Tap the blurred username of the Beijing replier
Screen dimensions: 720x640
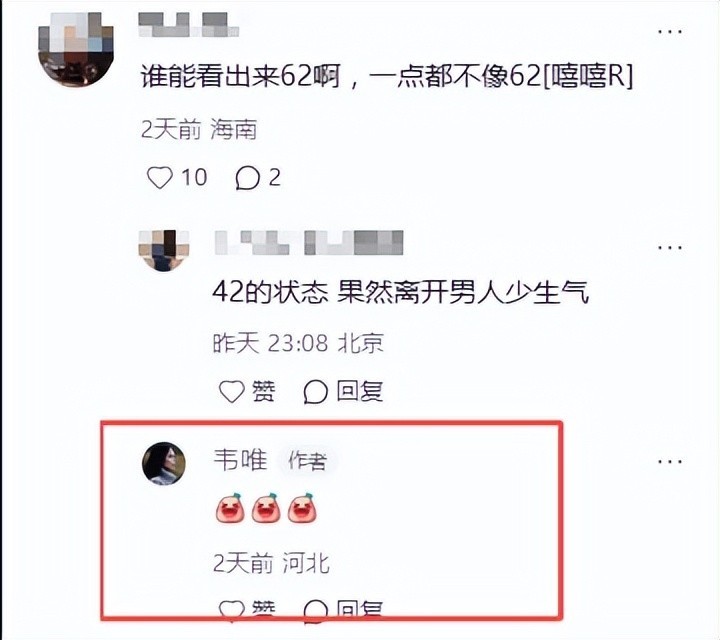(x=309, y=242)
